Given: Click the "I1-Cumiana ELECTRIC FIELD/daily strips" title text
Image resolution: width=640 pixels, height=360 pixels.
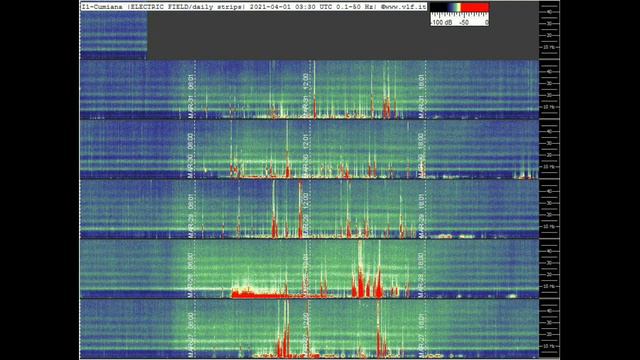Looking at the screenshot, I should click(x=162, y=7).
